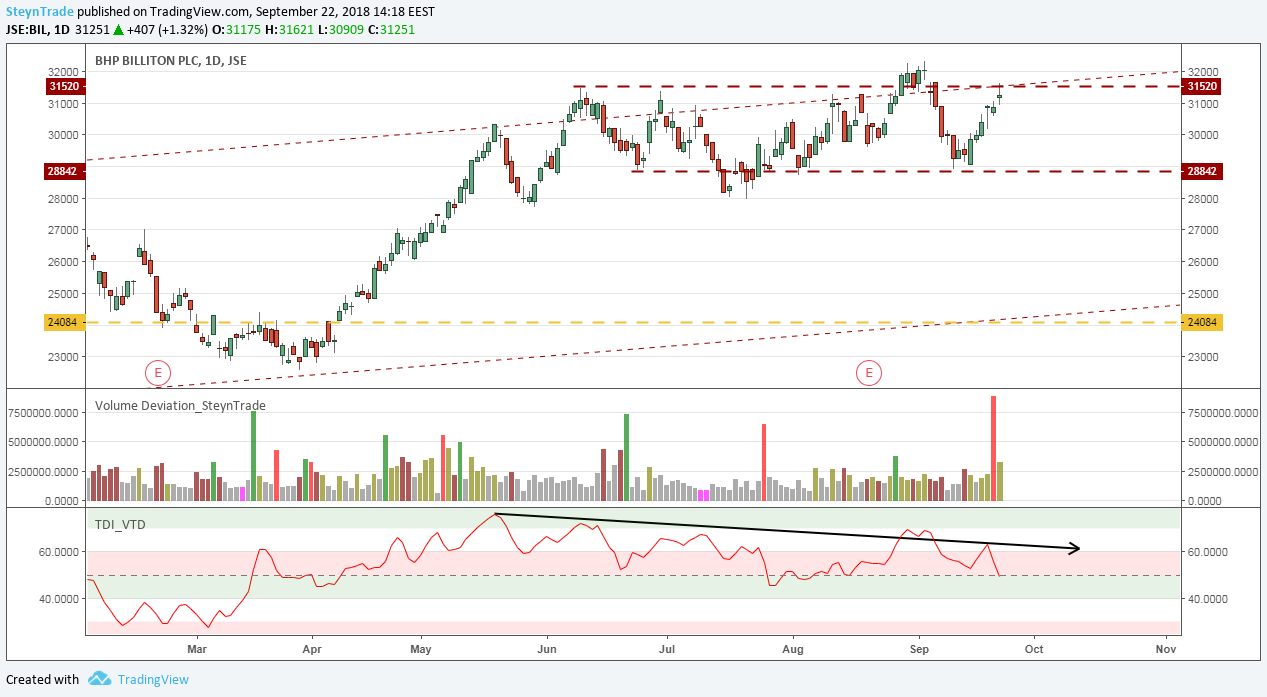Select the red 28842 price label on left

(65, 172)
